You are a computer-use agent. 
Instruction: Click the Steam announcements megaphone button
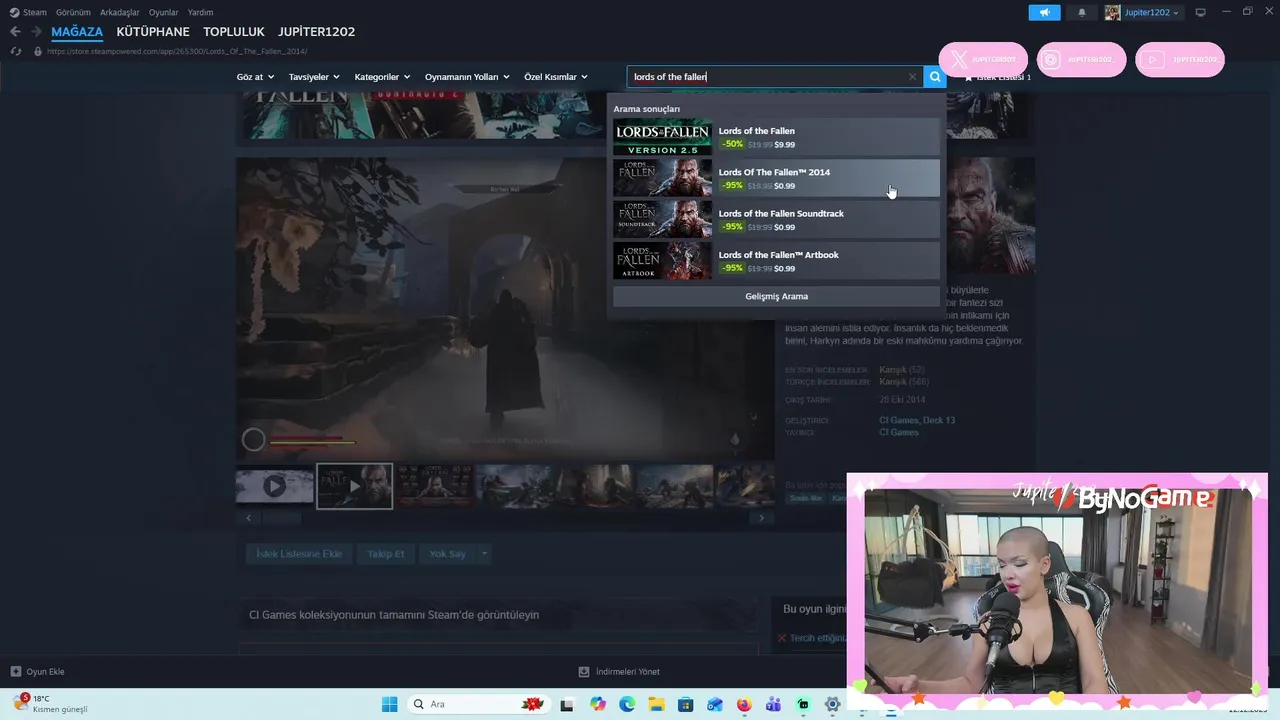1044,12
